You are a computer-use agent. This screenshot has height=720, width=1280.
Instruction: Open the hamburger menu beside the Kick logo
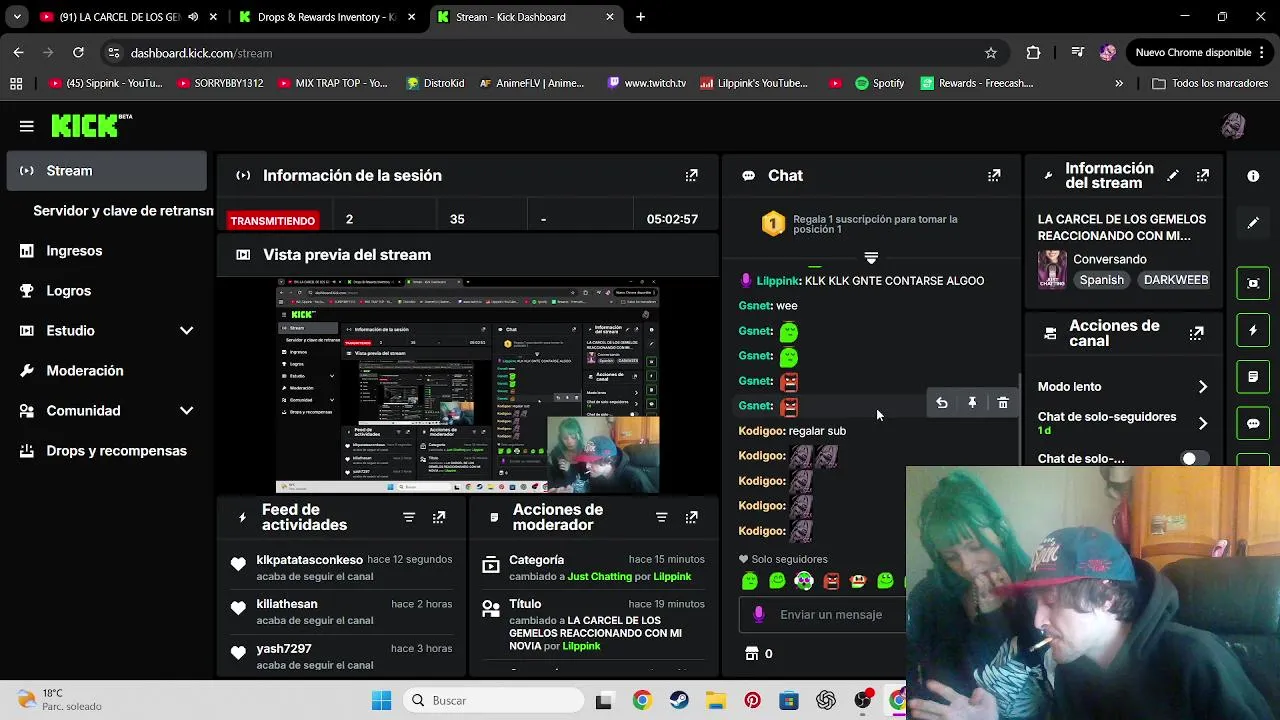(x=27, y=126)
